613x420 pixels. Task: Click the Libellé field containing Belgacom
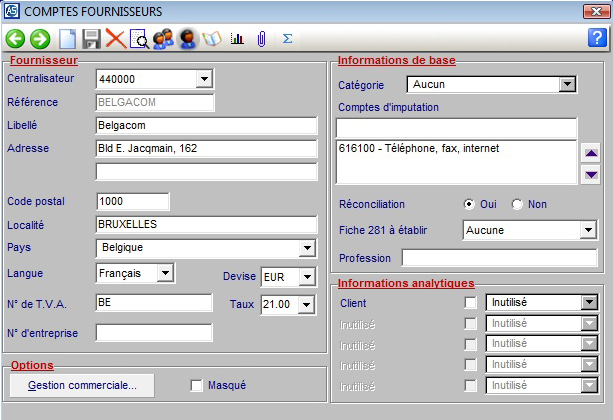coord(206,126)
